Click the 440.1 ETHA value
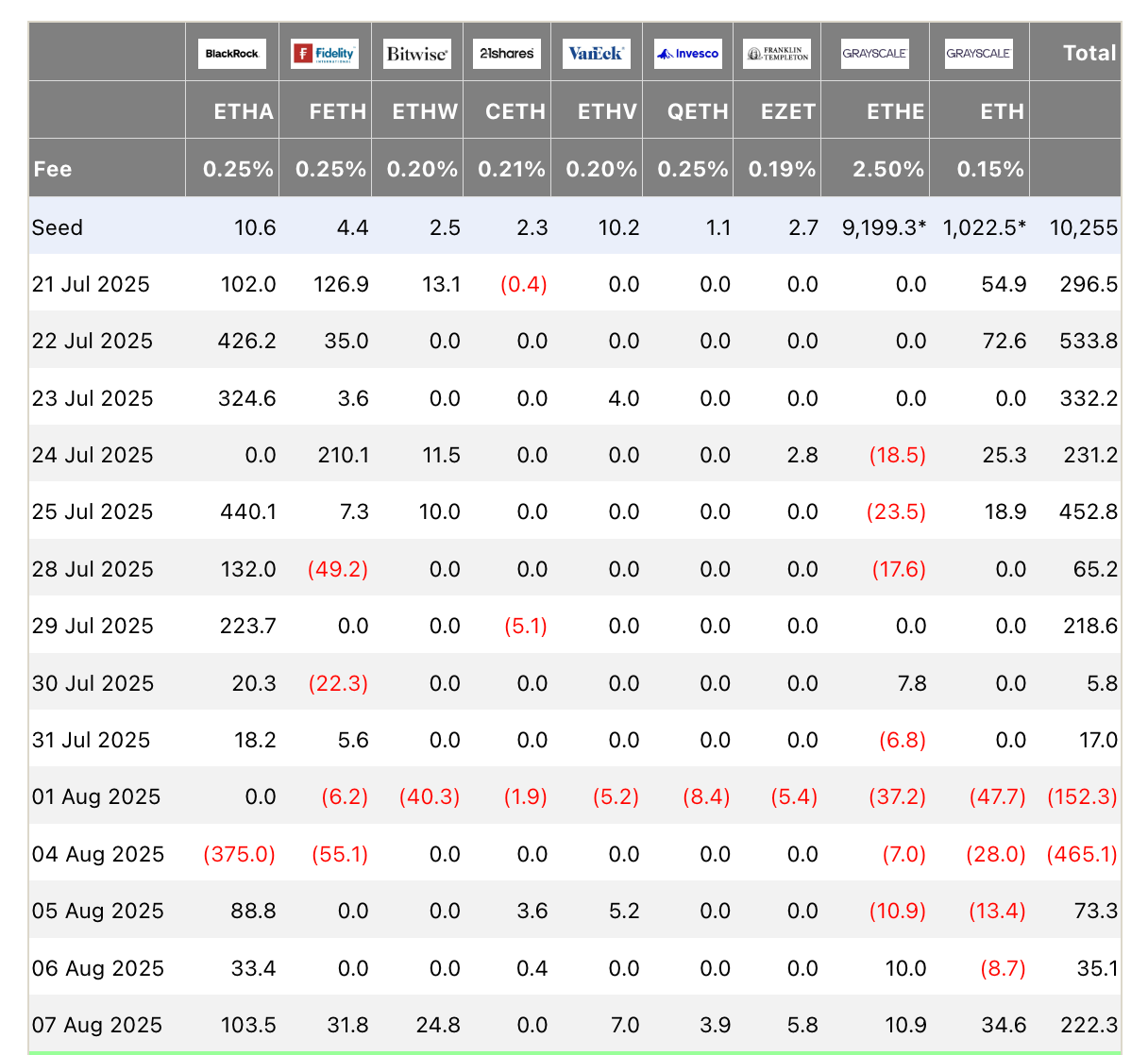Viewport: 1148px width, 1055px height. [x=246, y=511]
